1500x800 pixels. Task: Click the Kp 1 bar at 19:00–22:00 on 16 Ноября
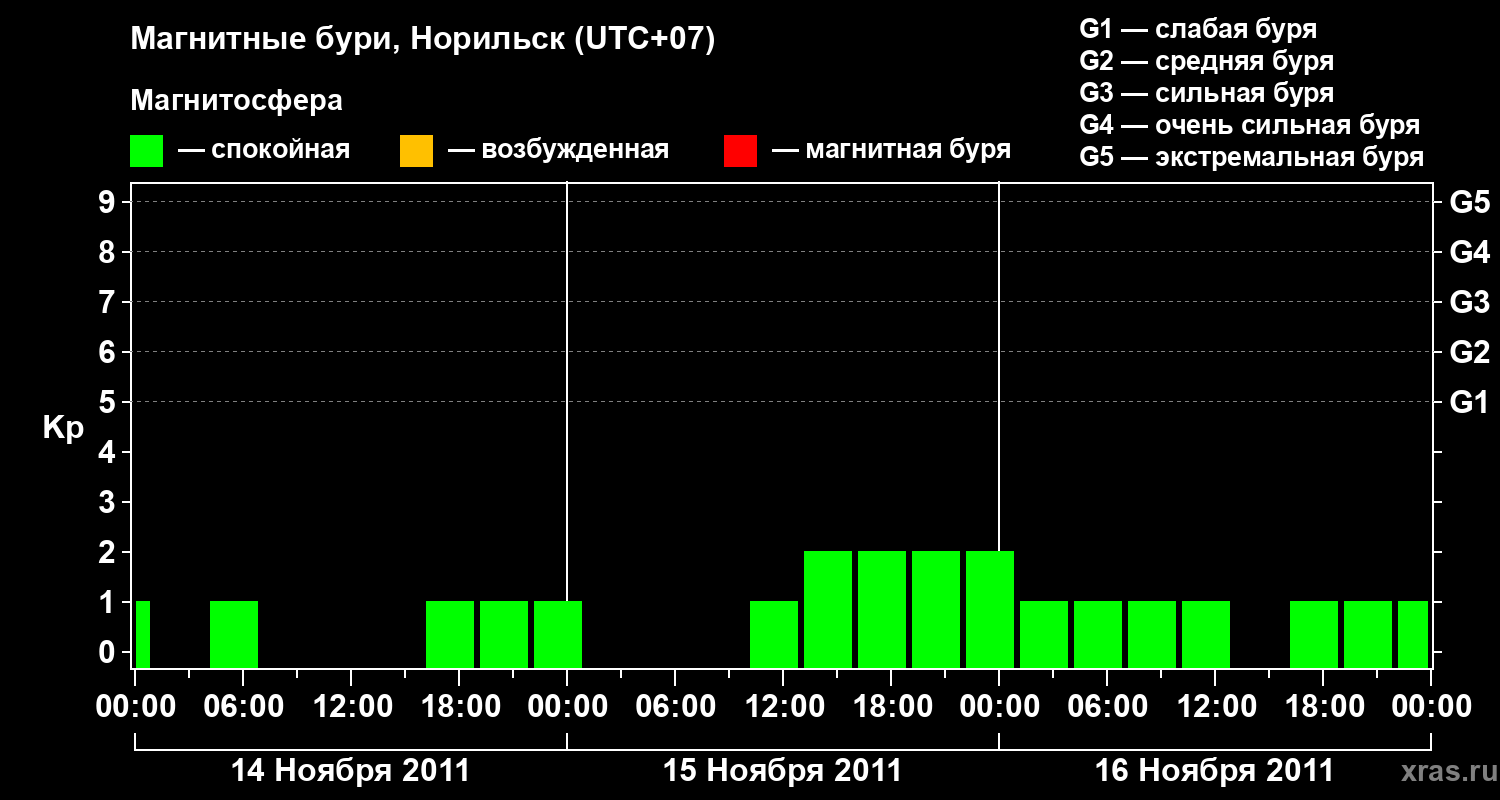pyautogui.click(x=1368, y=634)
